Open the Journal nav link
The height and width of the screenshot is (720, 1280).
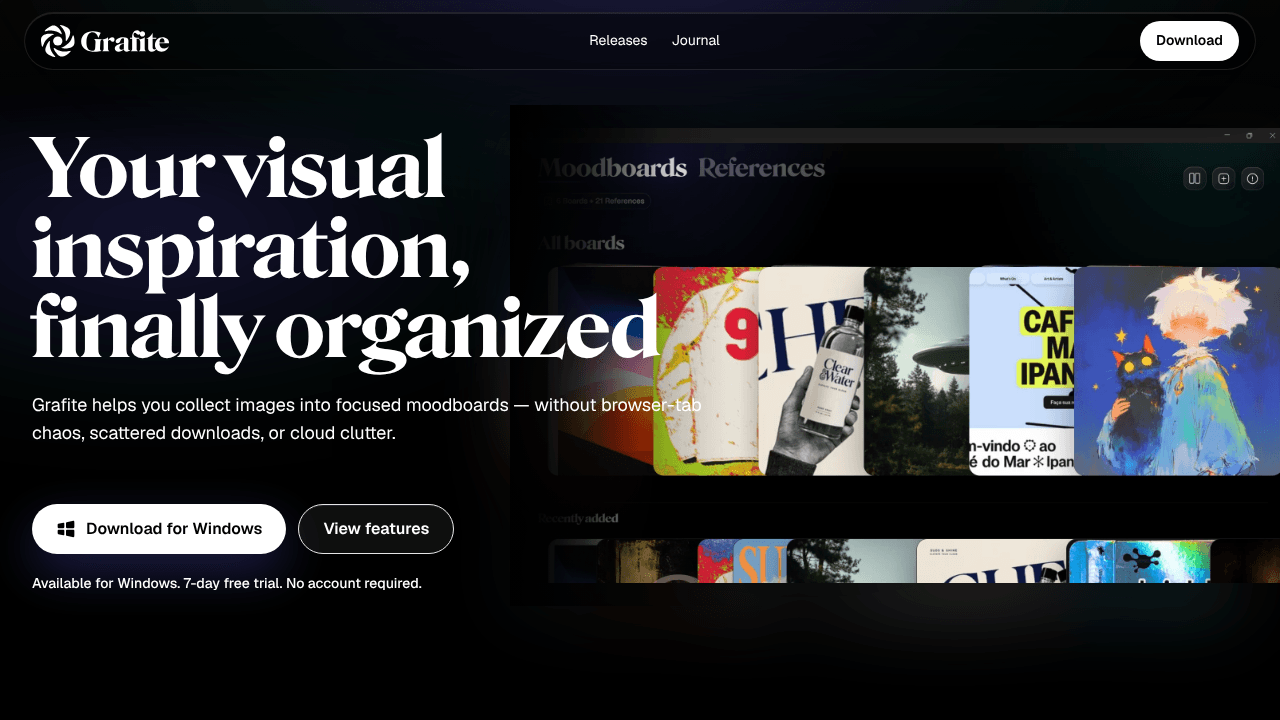click(696, 41)
